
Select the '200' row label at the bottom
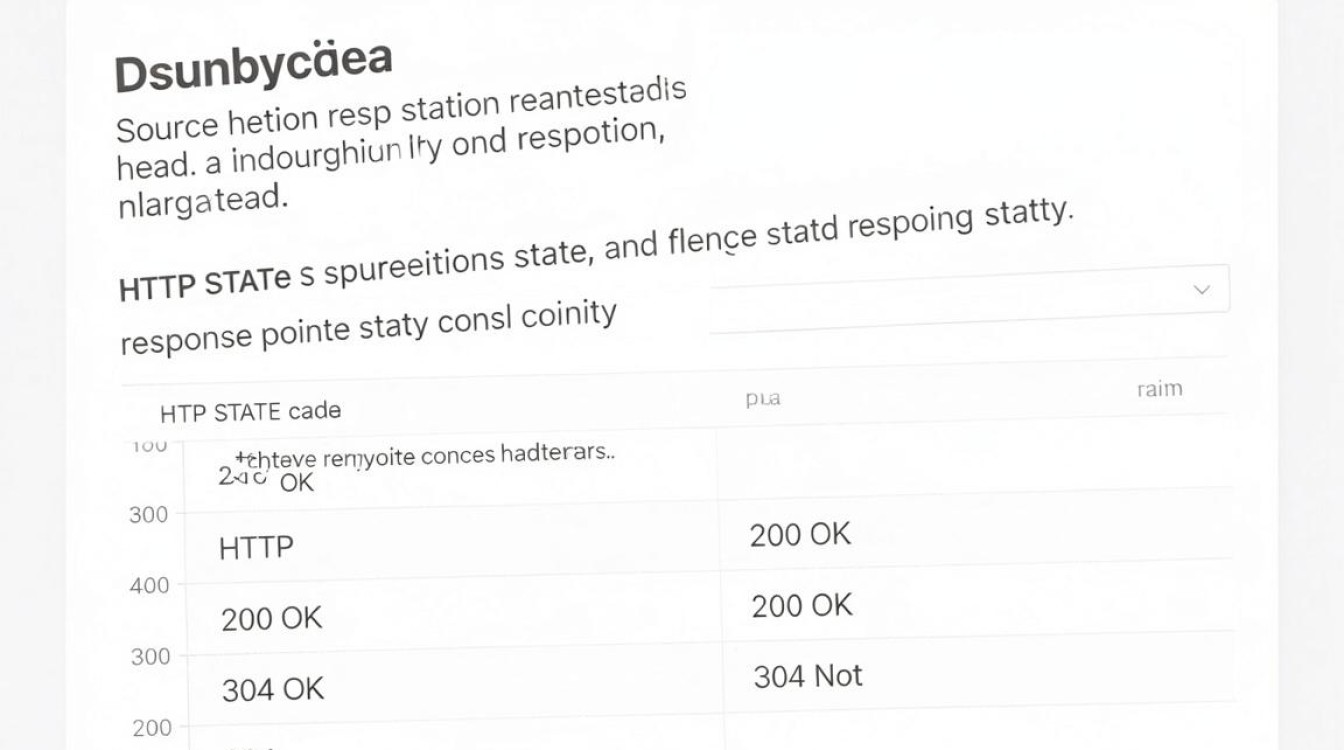coord(152,728)
